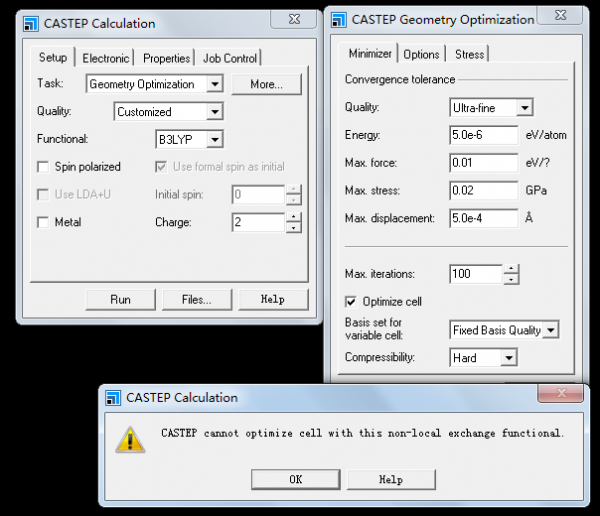Toggle the Metal checkbox
This screenshot has height=516, width=600.
tap(43, 222)
